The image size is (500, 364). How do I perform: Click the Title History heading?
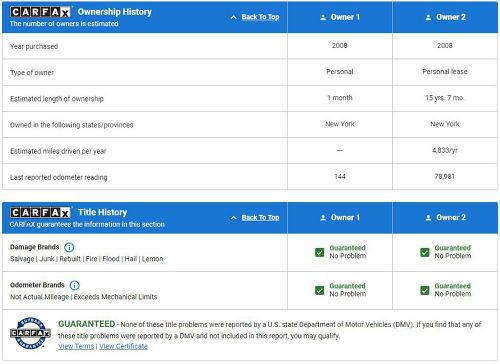pos(102,212)
